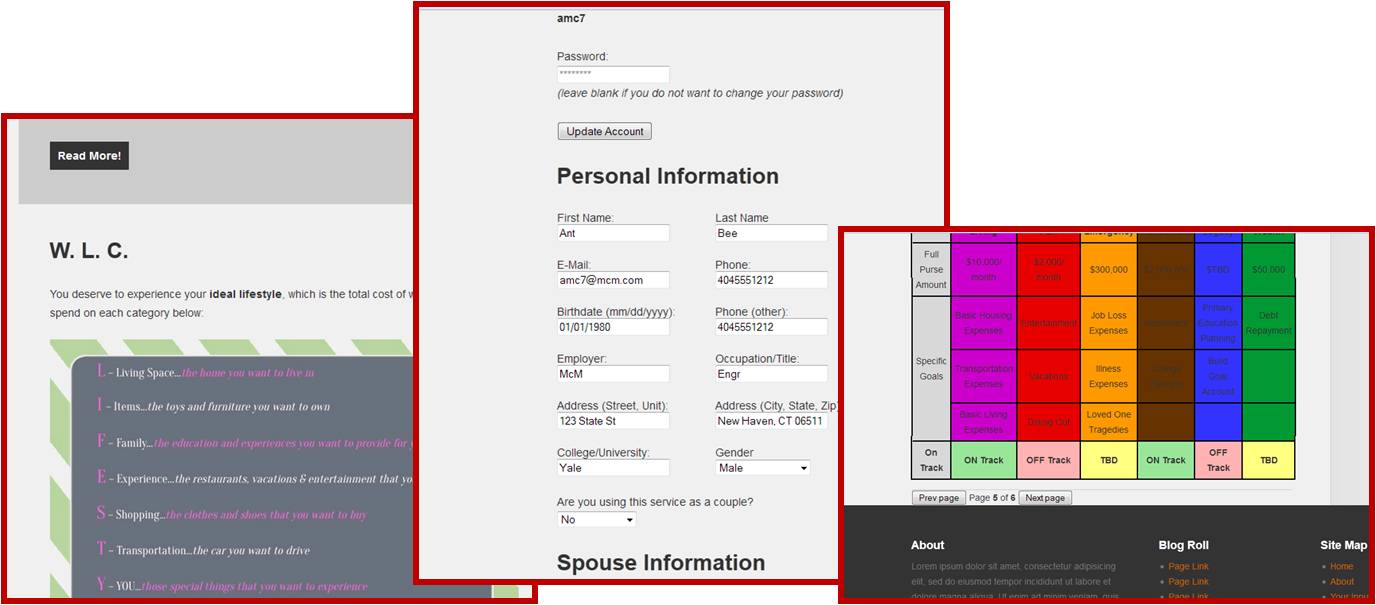Open the Home link in Site Map
Screen dimensions: 1376x605
1341,567
